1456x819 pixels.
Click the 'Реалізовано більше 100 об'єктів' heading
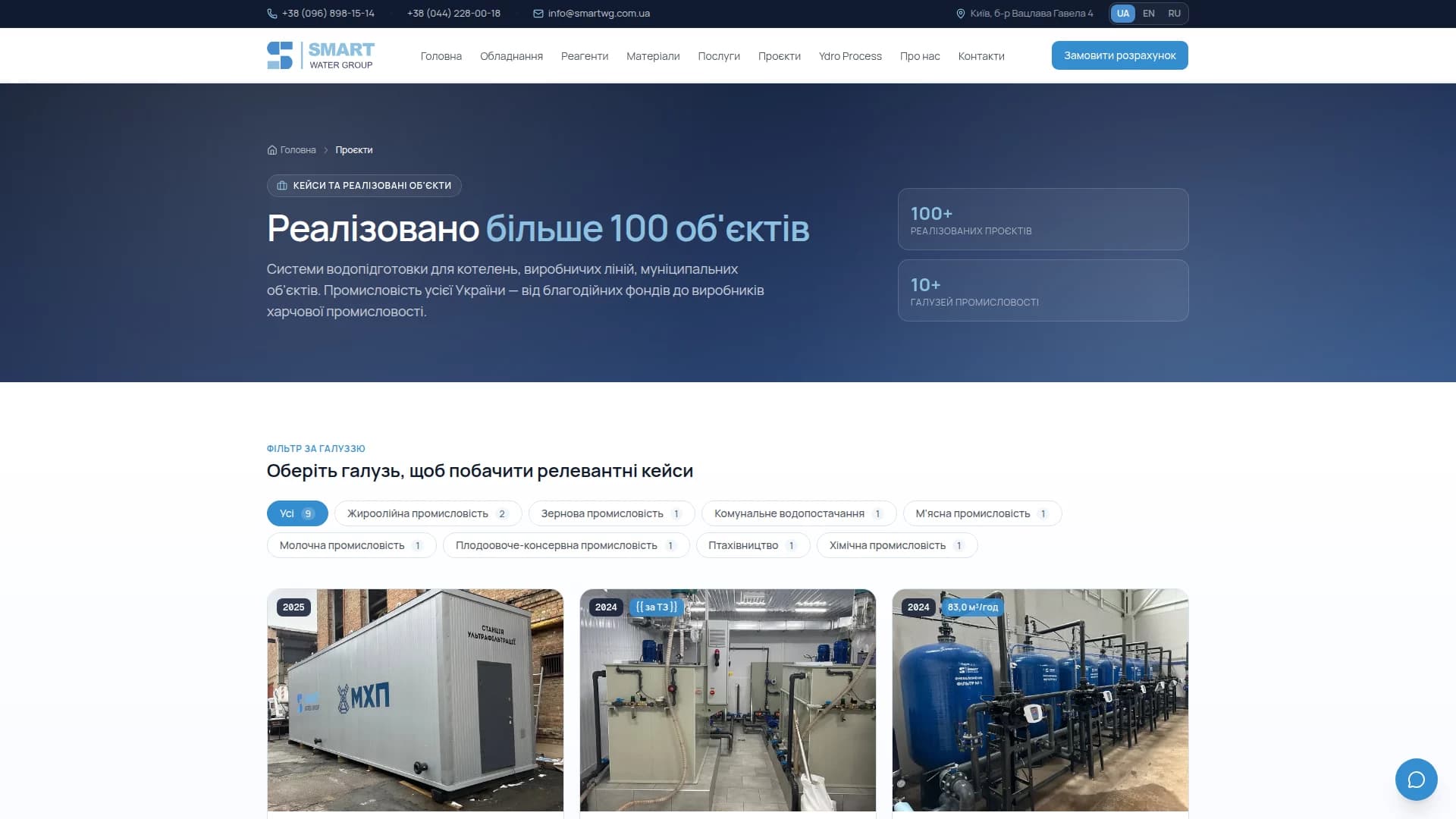(x=538, y=228)
